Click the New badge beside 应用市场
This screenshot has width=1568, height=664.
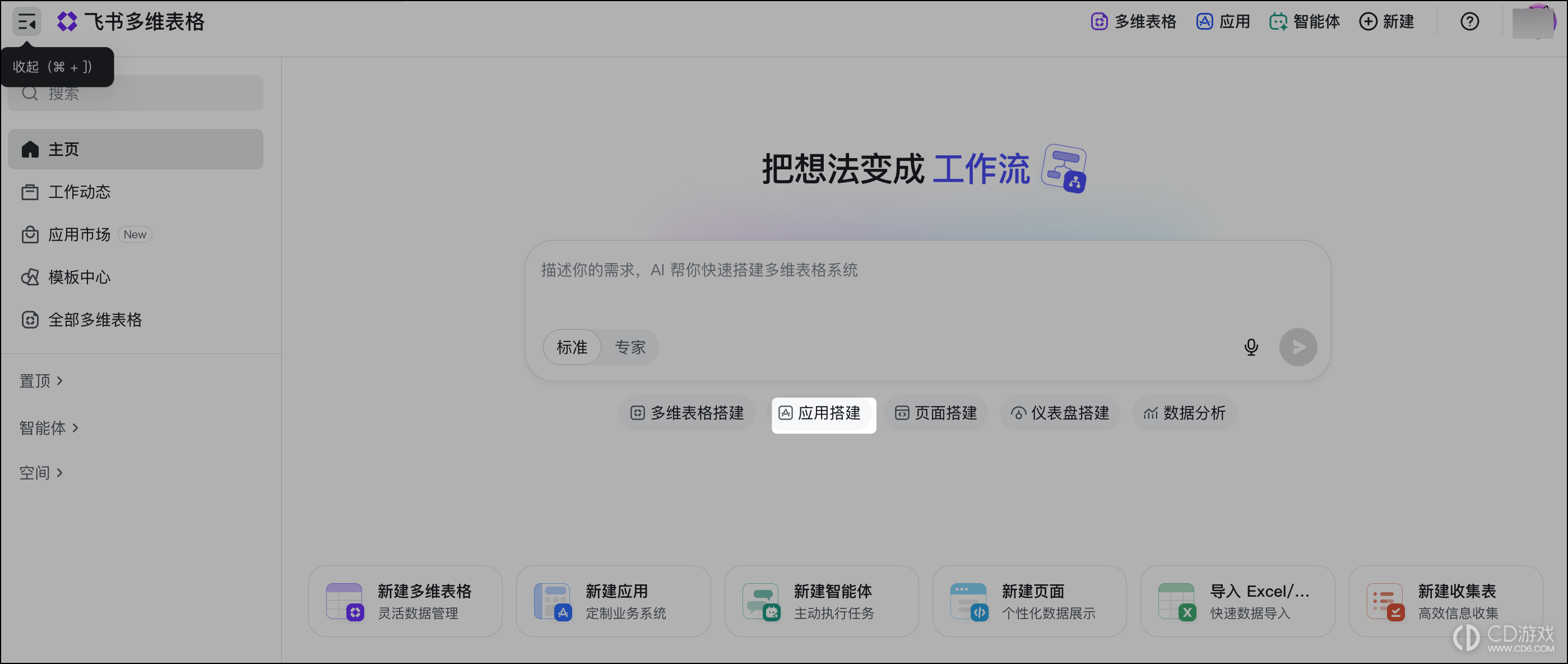pyautogui.click(x=134, y=234)
